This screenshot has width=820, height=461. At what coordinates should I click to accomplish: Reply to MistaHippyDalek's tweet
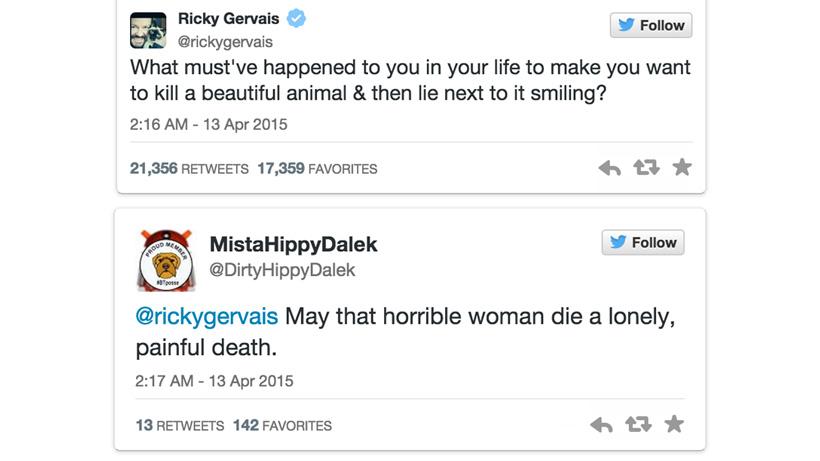[x=601, y=425]
